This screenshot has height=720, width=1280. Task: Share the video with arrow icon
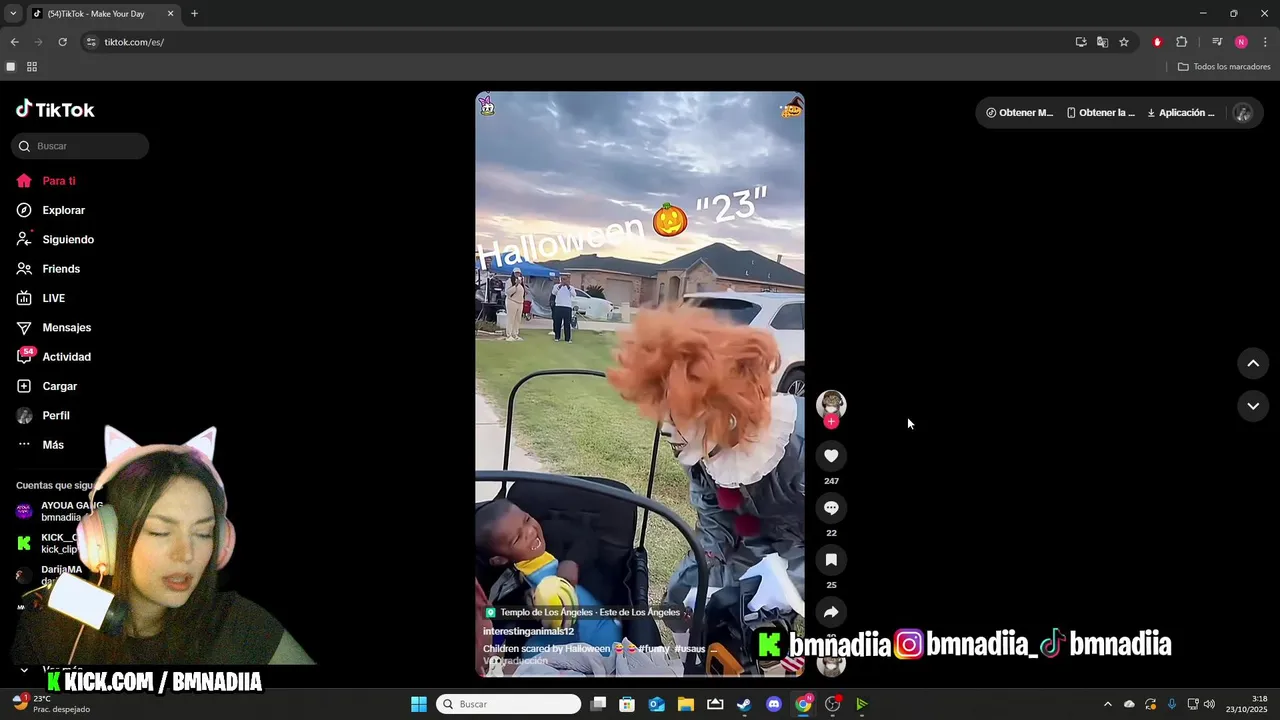(831, 612)
